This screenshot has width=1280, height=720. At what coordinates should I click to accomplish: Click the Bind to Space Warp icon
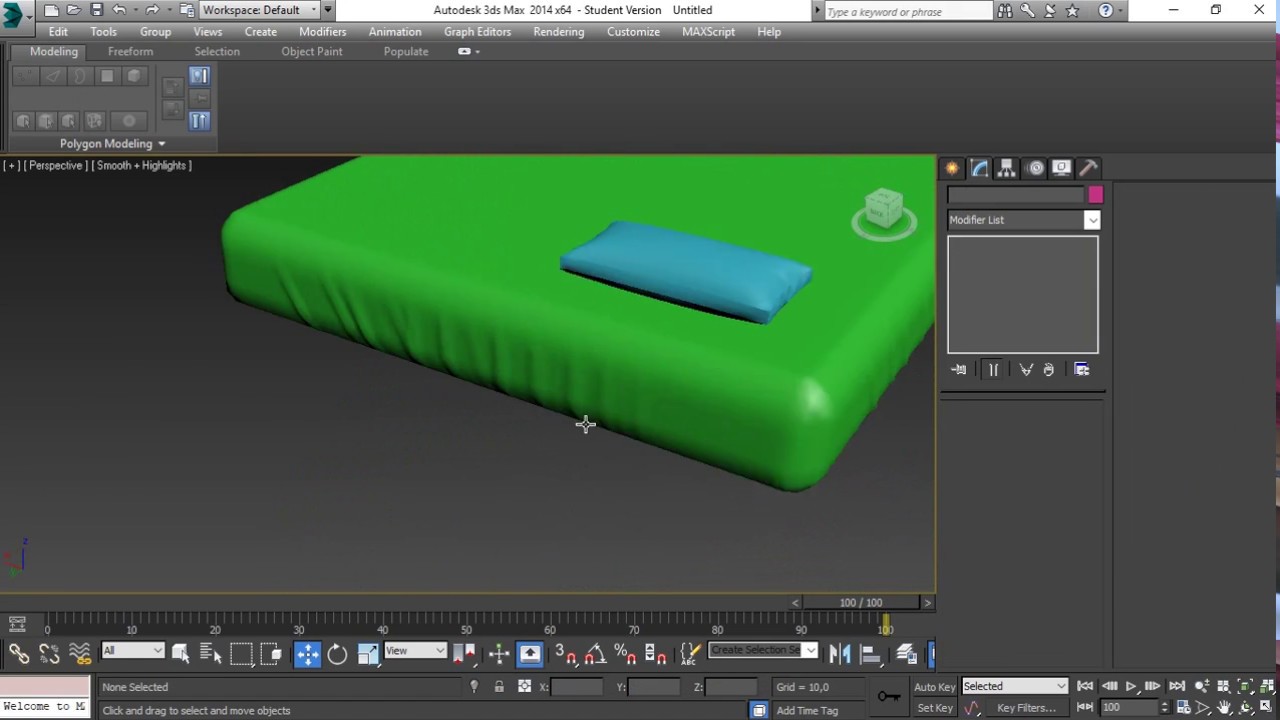(x=80, y=654)
